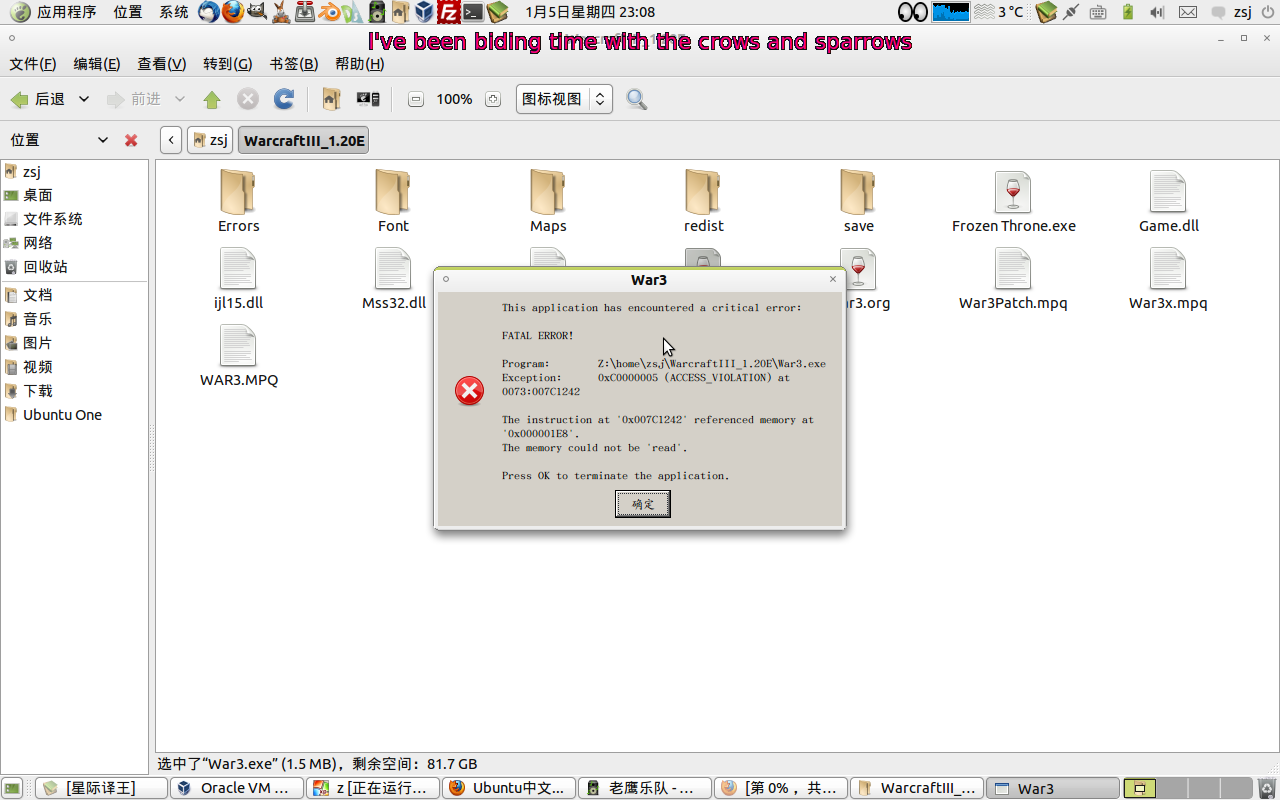This screenshot has width=1280, height=800.
Task: Open the 帮助(H) menu
Action: (x=360, y=64)
